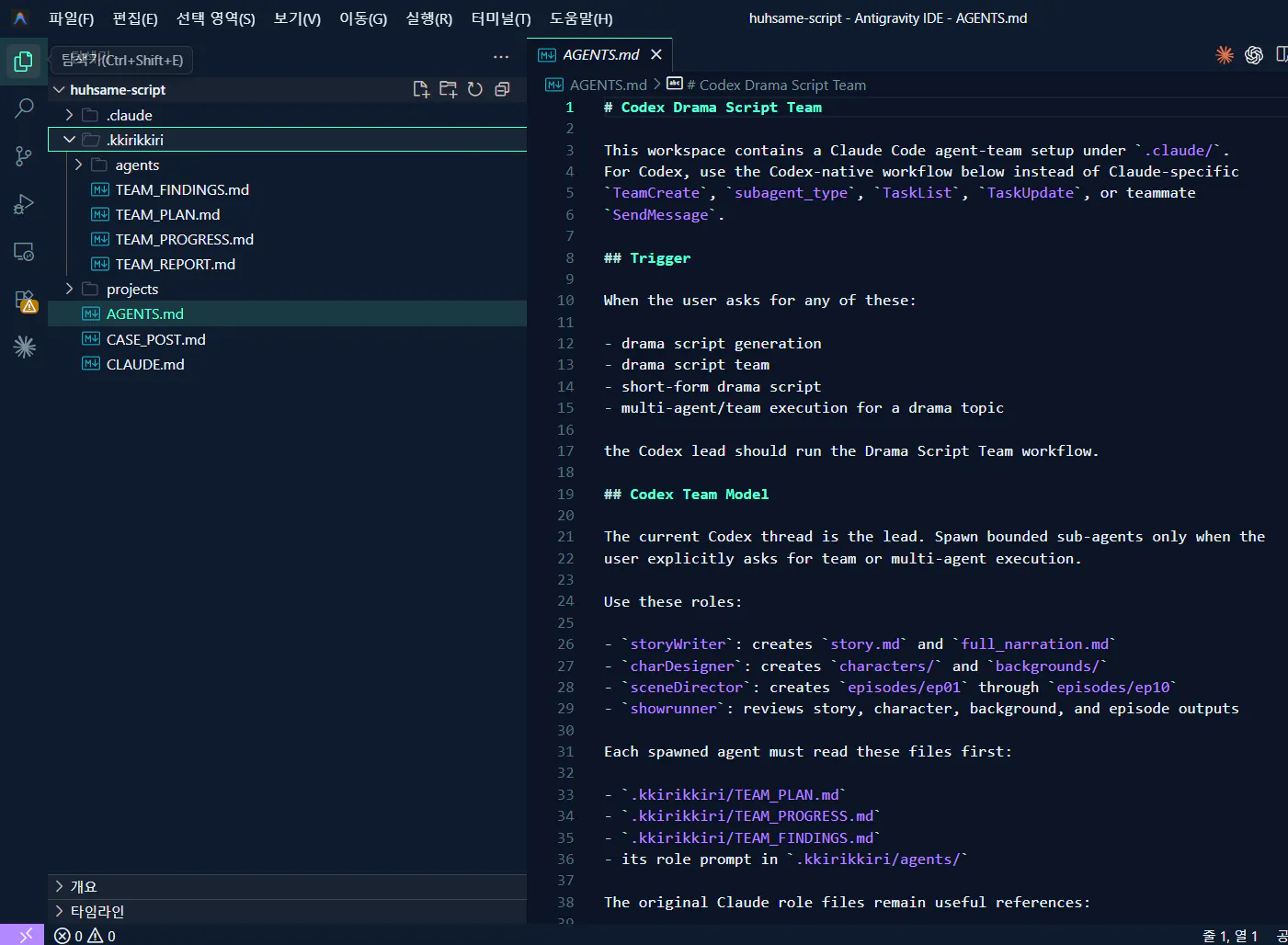Create a new folder in huhsame-script
Screen dimensions: 1288x945
pyautogui.click(x=448, y=89)
